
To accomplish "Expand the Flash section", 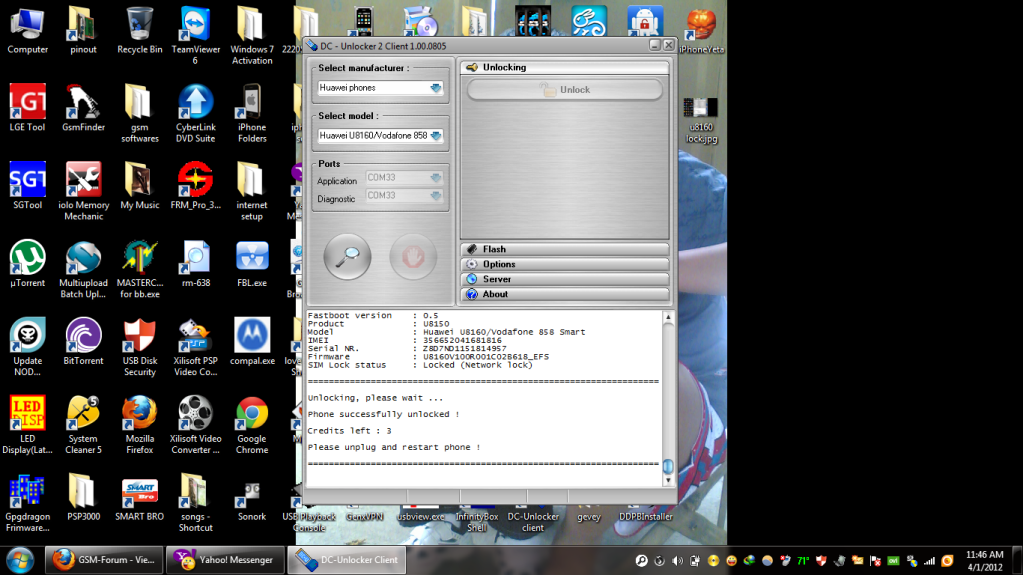I will (x=564, y=249).
